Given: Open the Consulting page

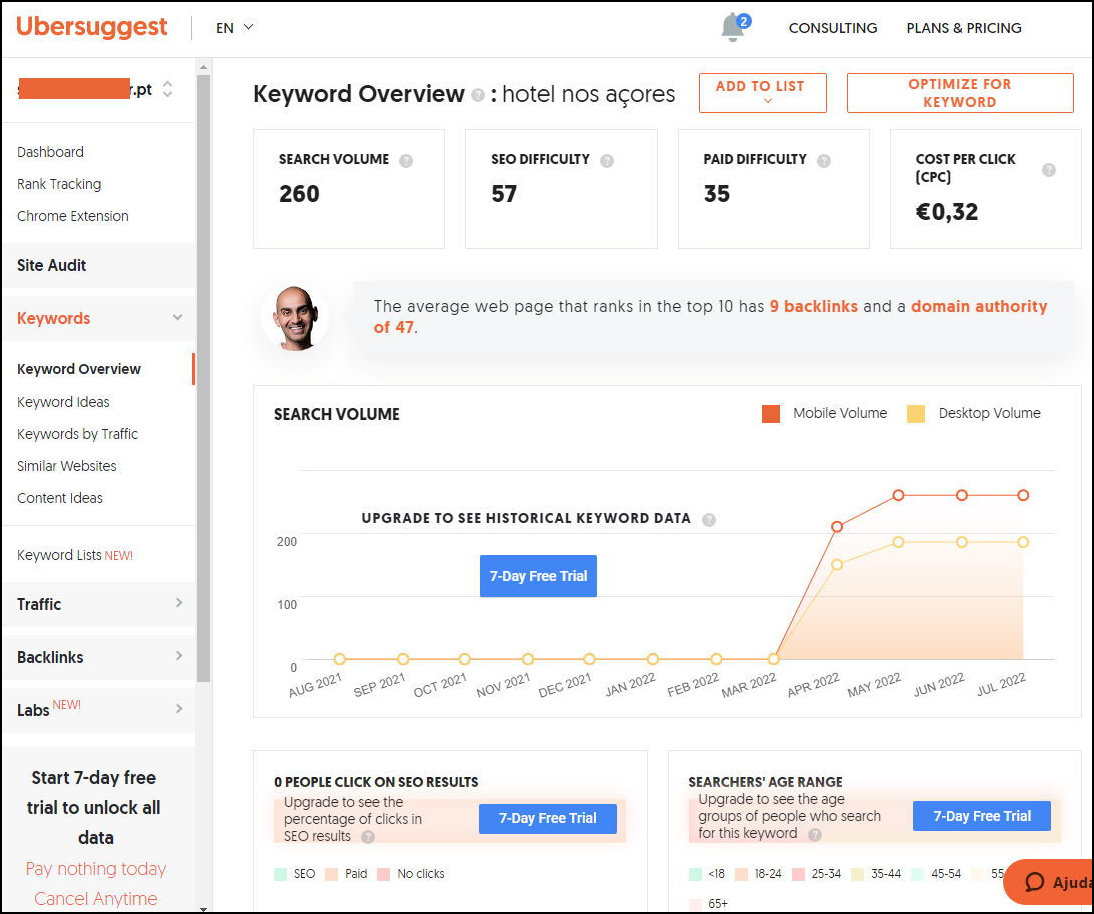Looking at the screenshot, I should click(x=833, y=28).
